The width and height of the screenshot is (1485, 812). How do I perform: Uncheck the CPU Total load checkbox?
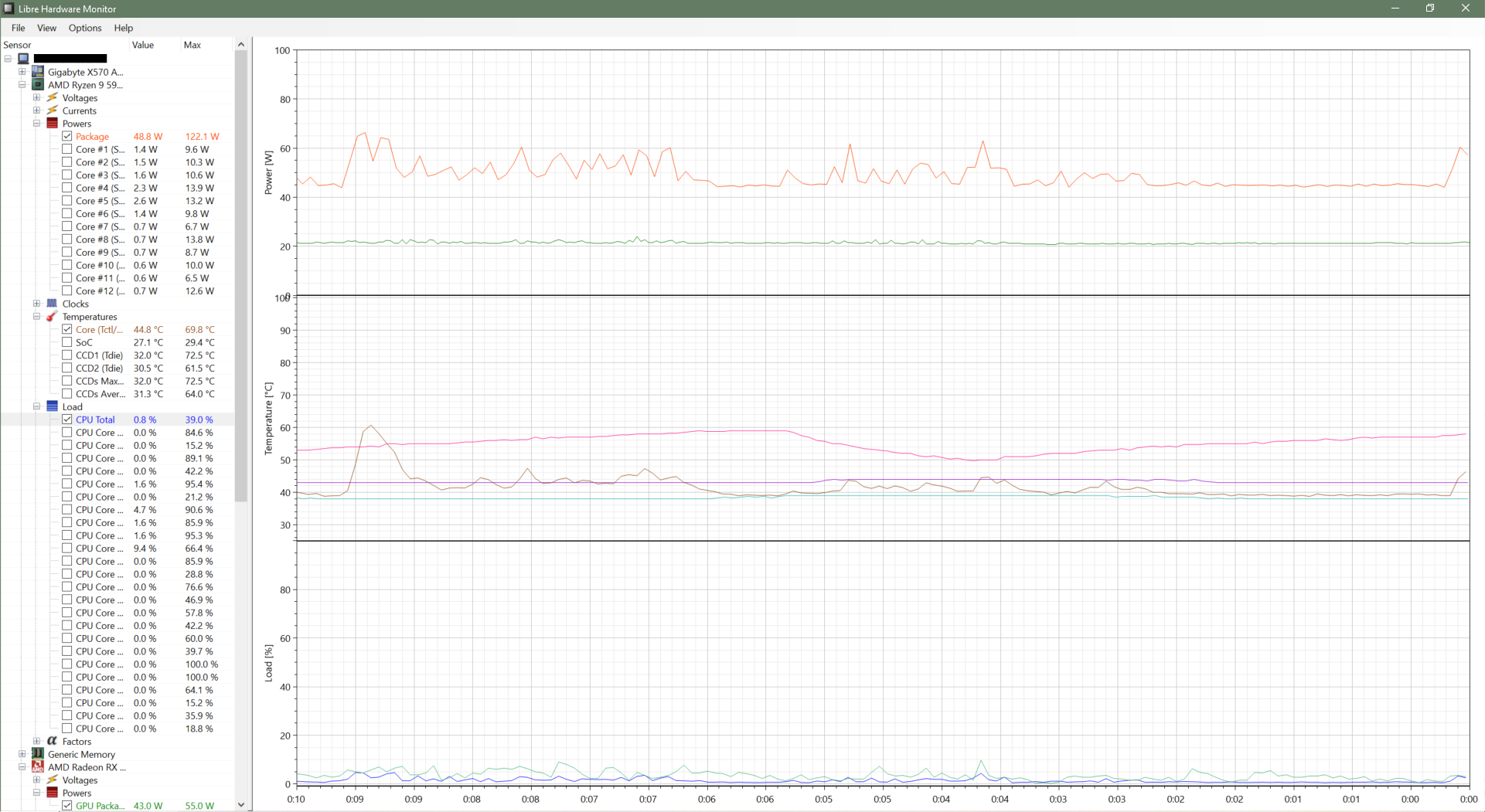(x=67, y=420)
